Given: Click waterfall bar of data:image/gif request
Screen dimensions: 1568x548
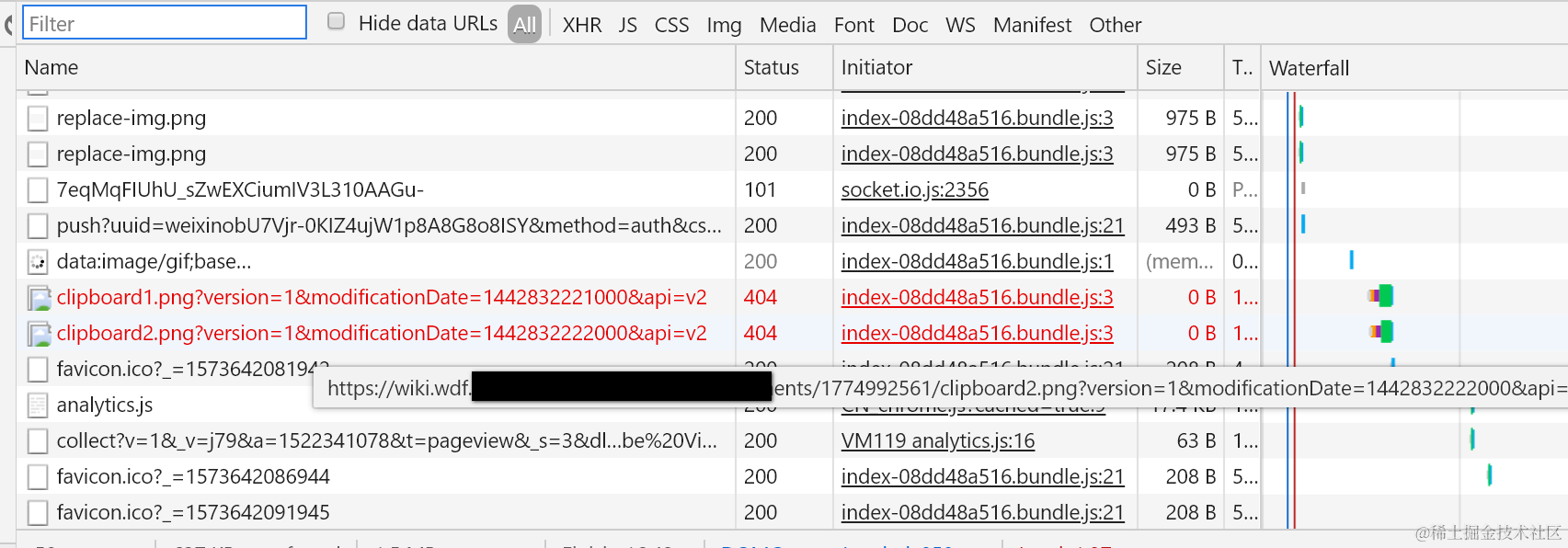Looking at the screenshot, I should coord(1351,259).
